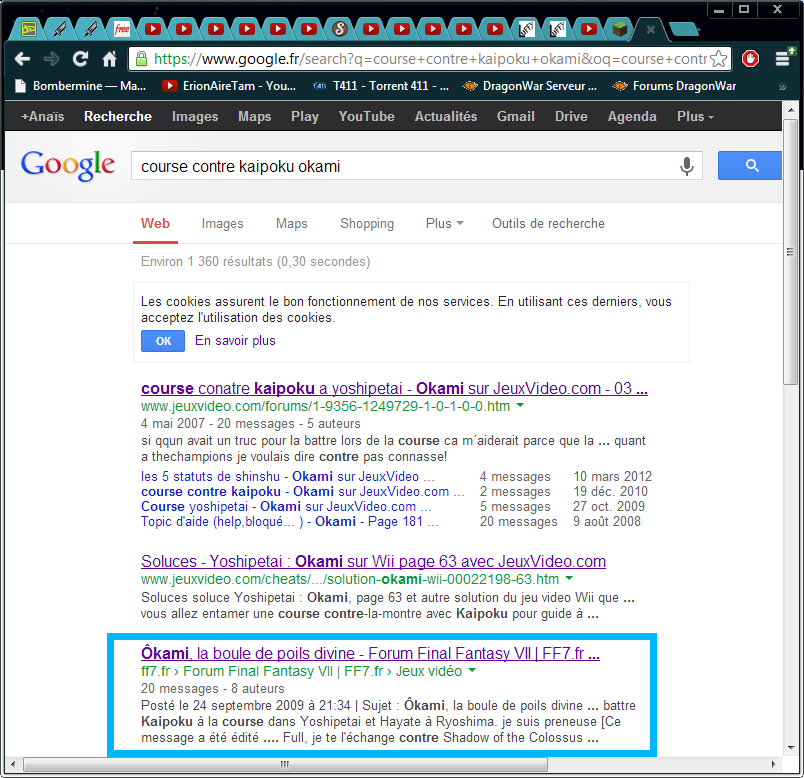The height and width of the screenshot is (778, 804).
Task: Show hidden bookmarks with the » chevron
Action: (x=782, y=87)
